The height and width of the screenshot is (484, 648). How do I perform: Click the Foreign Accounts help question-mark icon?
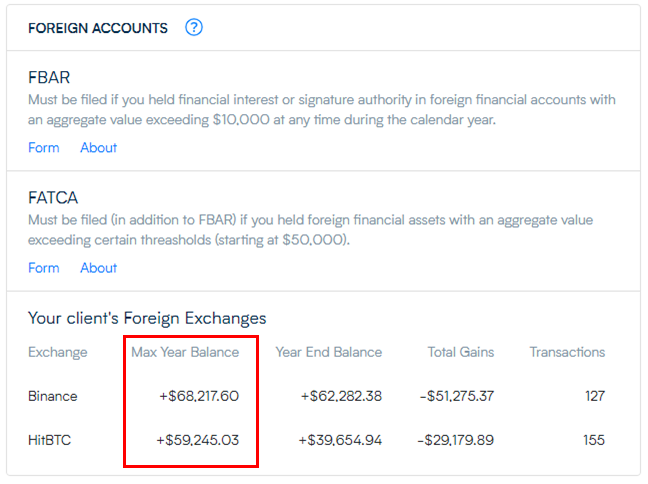coord(194,28)
